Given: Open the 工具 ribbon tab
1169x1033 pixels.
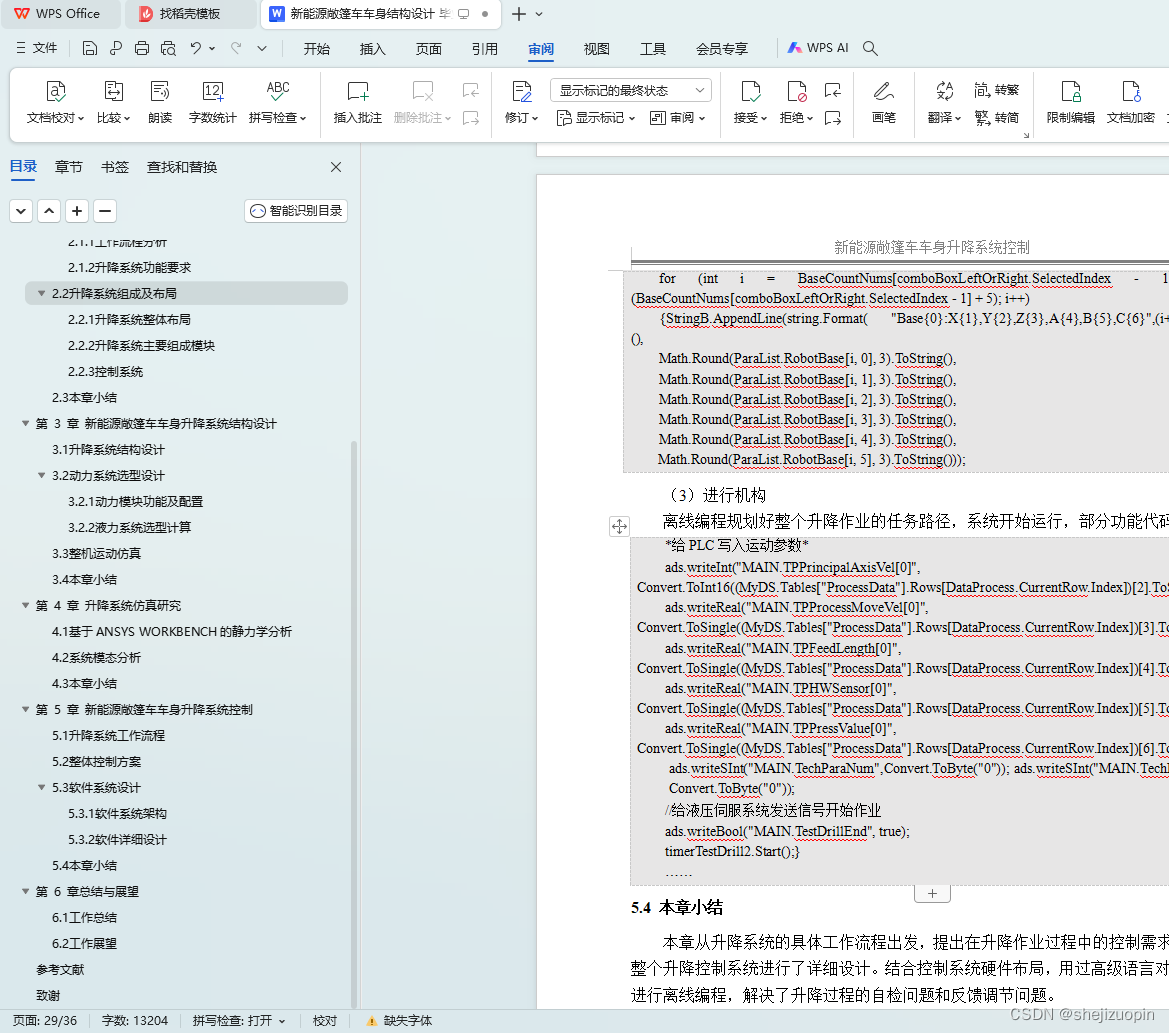Looking at the screenshot, I should [652, 48].
